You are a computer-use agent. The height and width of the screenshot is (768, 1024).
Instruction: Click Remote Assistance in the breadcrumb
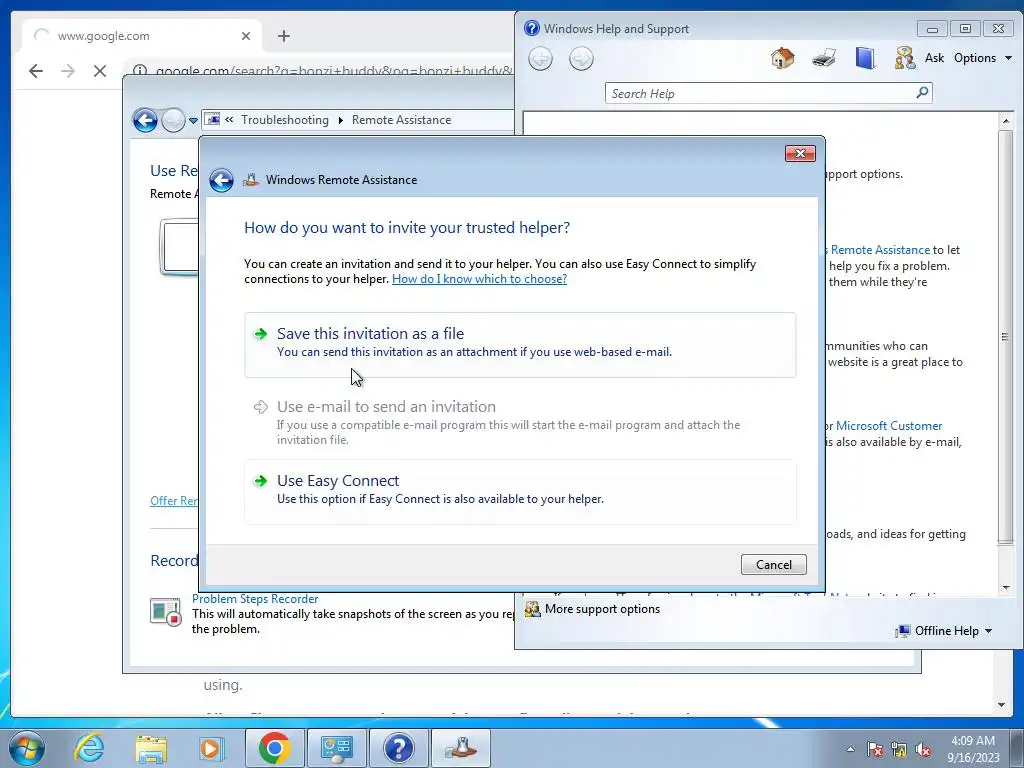point(401,120)
